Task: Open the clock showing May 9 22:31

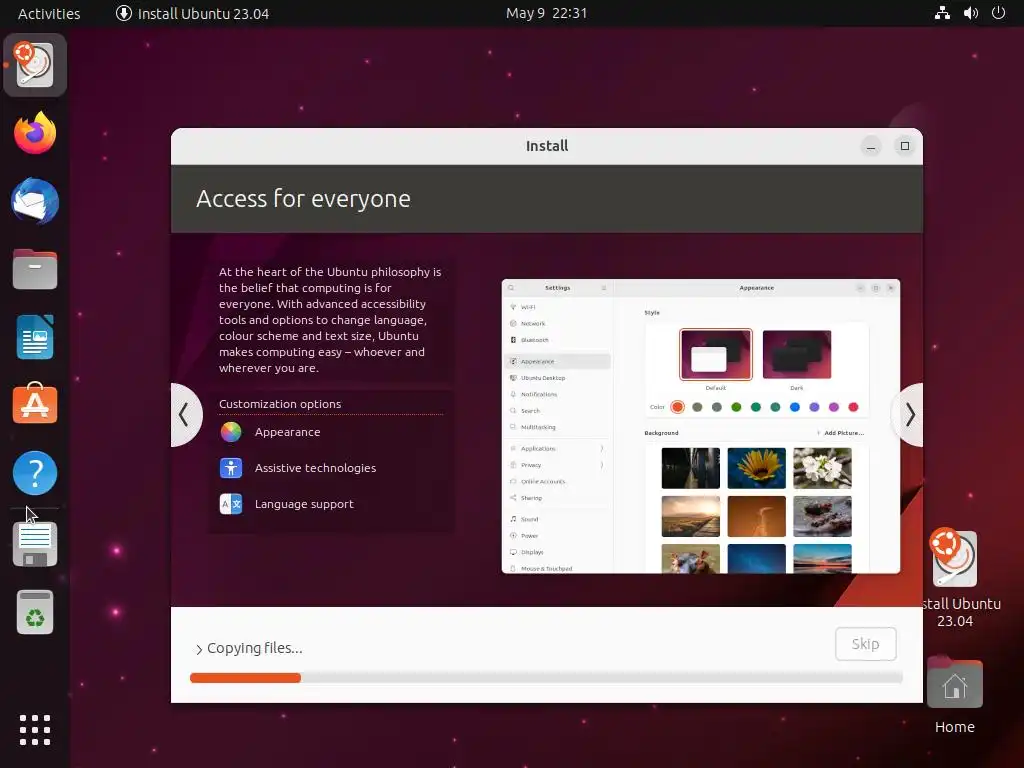Action: (x=547, y=13)
